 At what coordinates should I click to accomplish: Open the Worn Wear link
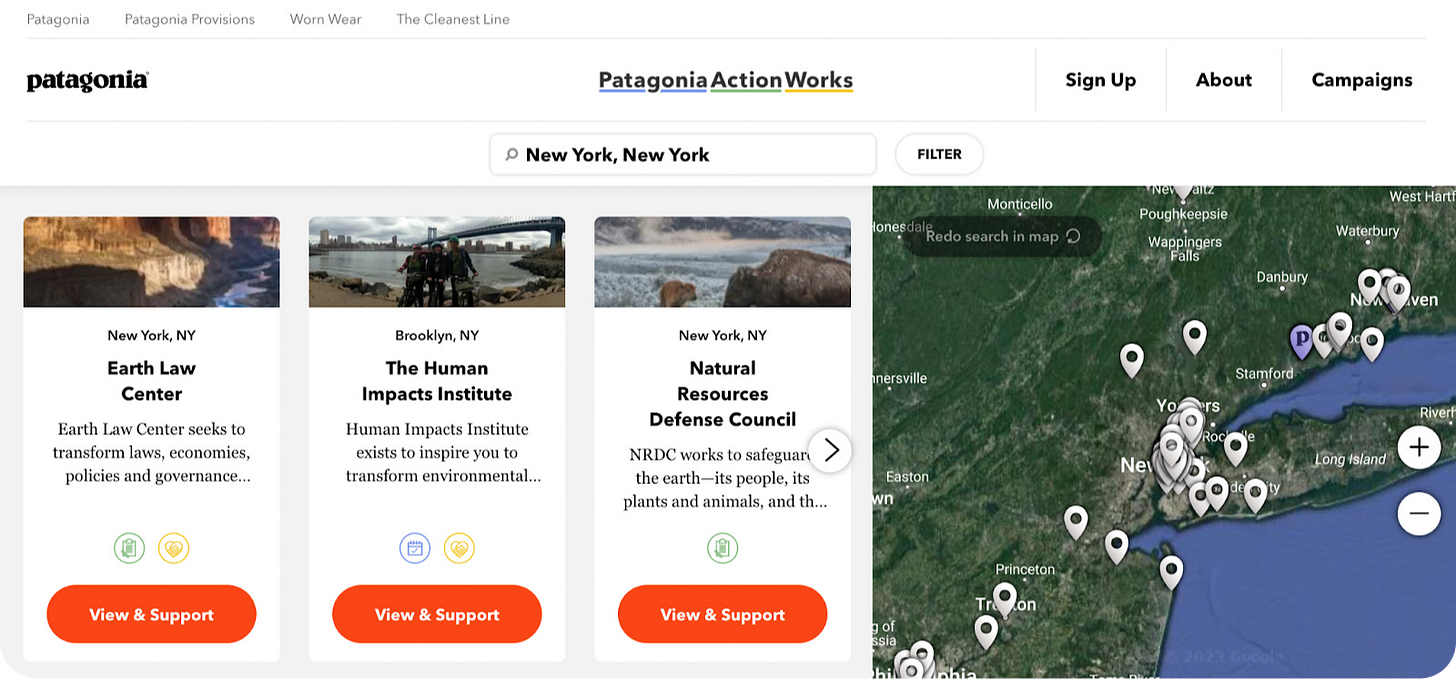(x=326, y=19)
